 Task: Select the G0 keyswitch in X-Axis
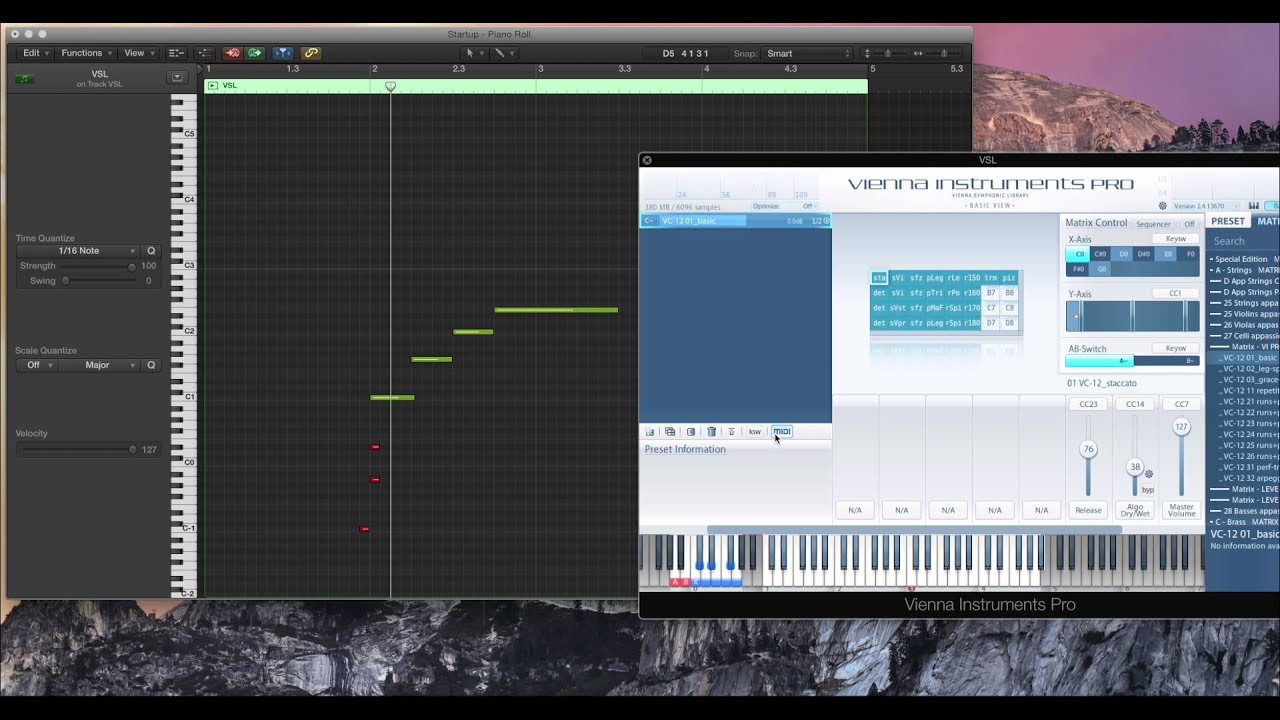point(1101,269)
